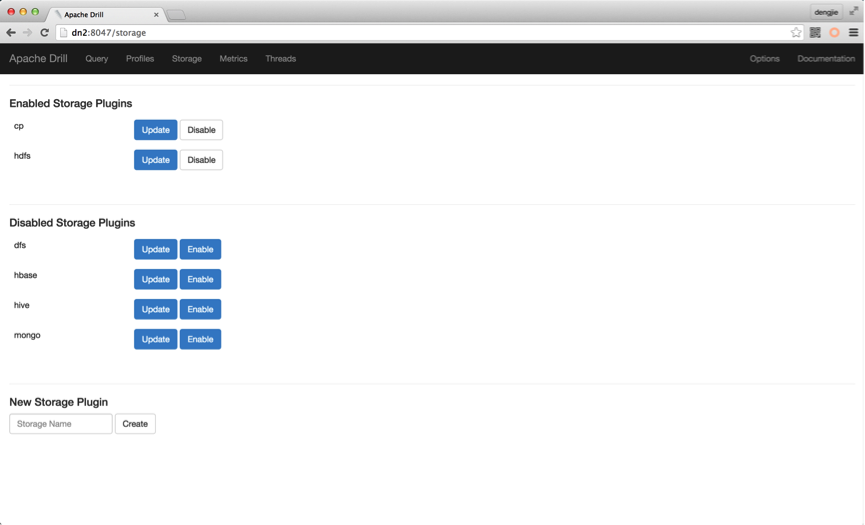865x525 pixels.
Task: Focus the Storage Name input field
Action: coord(61,424)
